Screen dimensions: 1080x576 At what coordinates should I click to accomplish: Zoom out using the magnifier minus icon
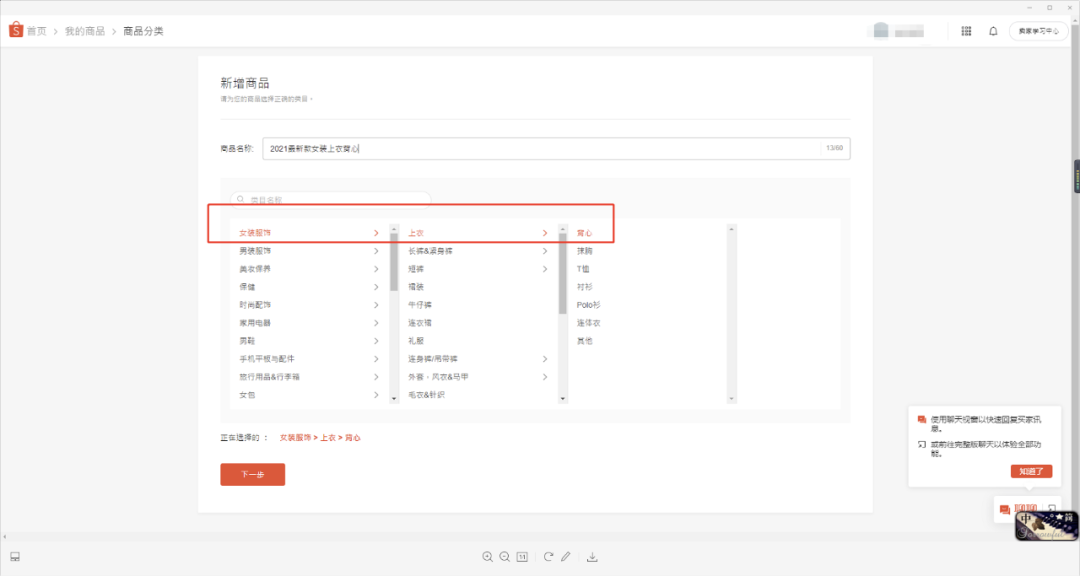click(505, 557)
